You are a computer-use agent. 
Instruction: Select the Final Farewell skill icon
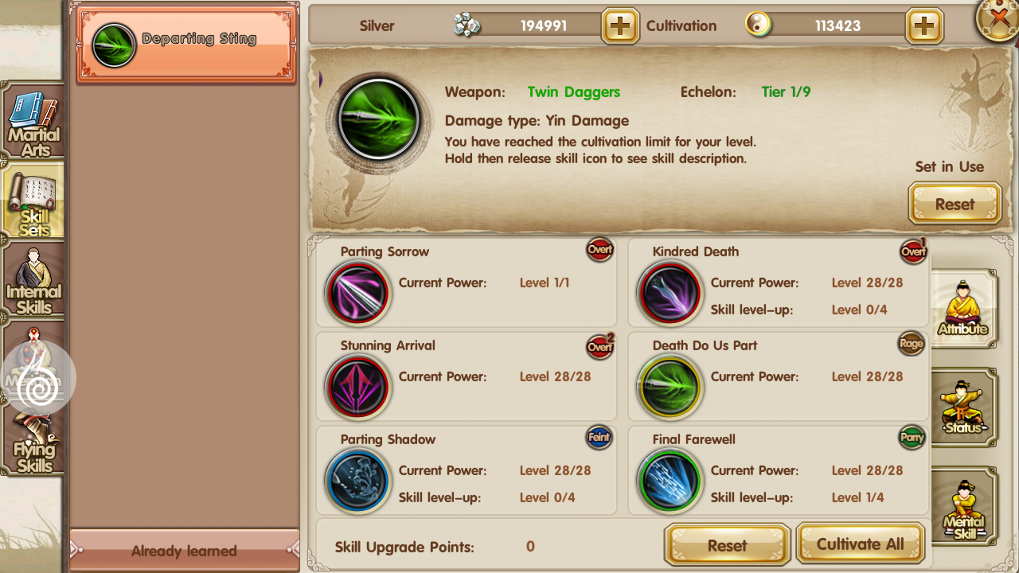tap(669, 481)
